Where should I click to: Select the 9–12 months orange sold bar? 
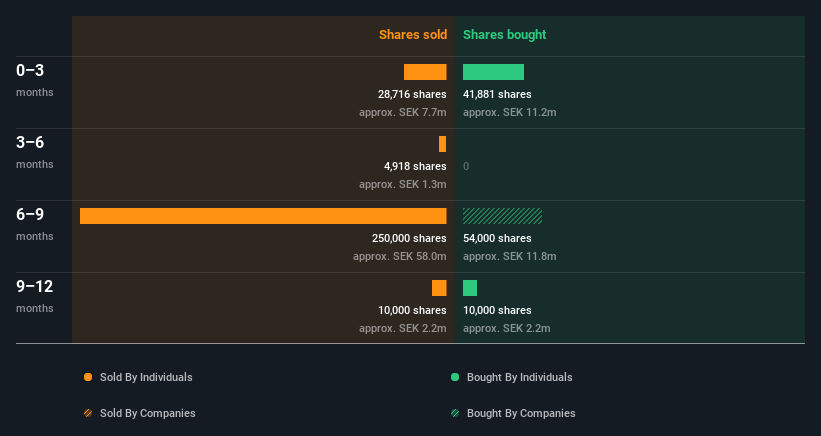tap(439, 288)
